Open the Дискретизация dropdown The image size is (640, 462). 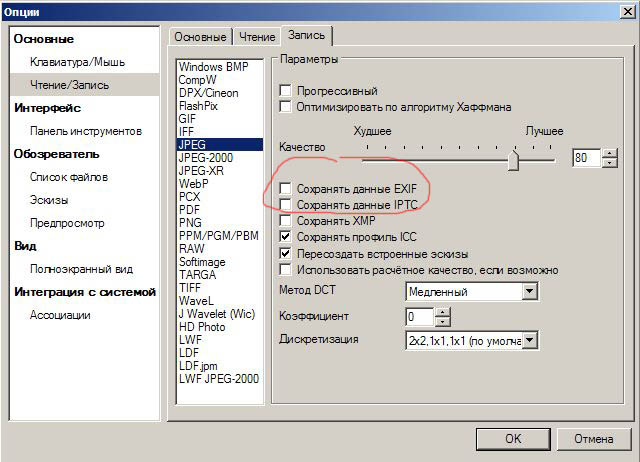[530, 341]
